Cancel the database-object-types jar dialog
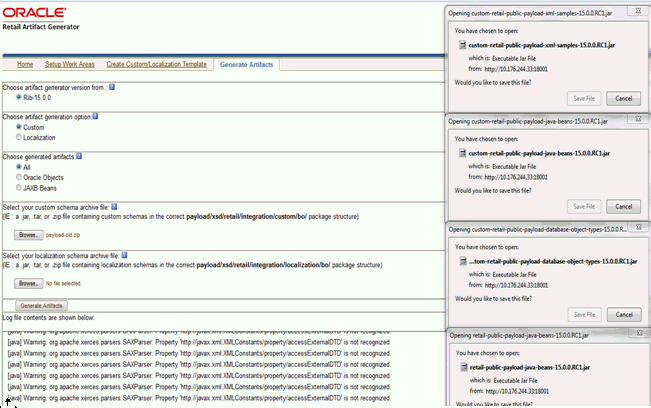 [x=624, y=315]
